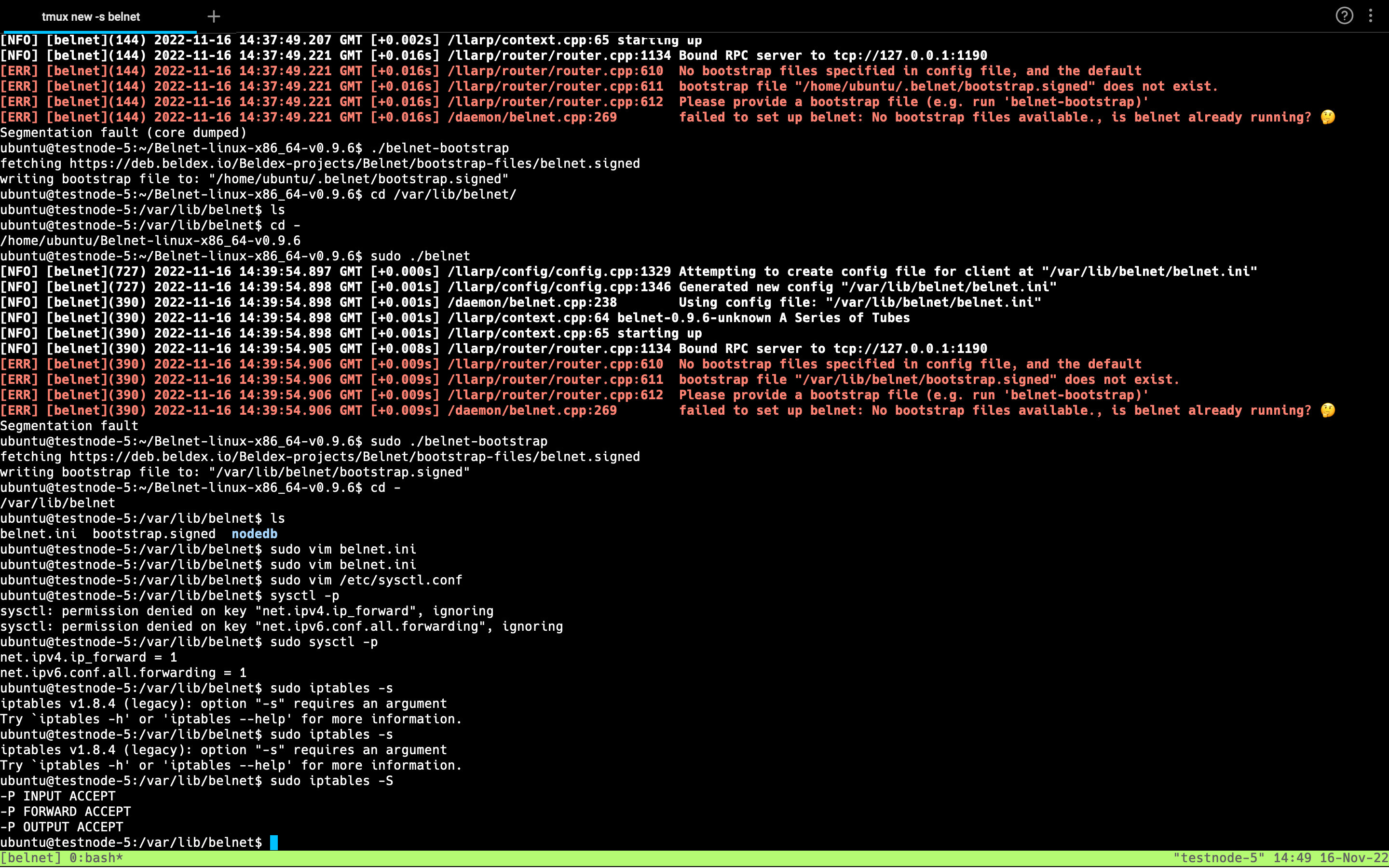Click 'Attempting to create config file' log line
1389x868 pixels.
tap(629, 271)
